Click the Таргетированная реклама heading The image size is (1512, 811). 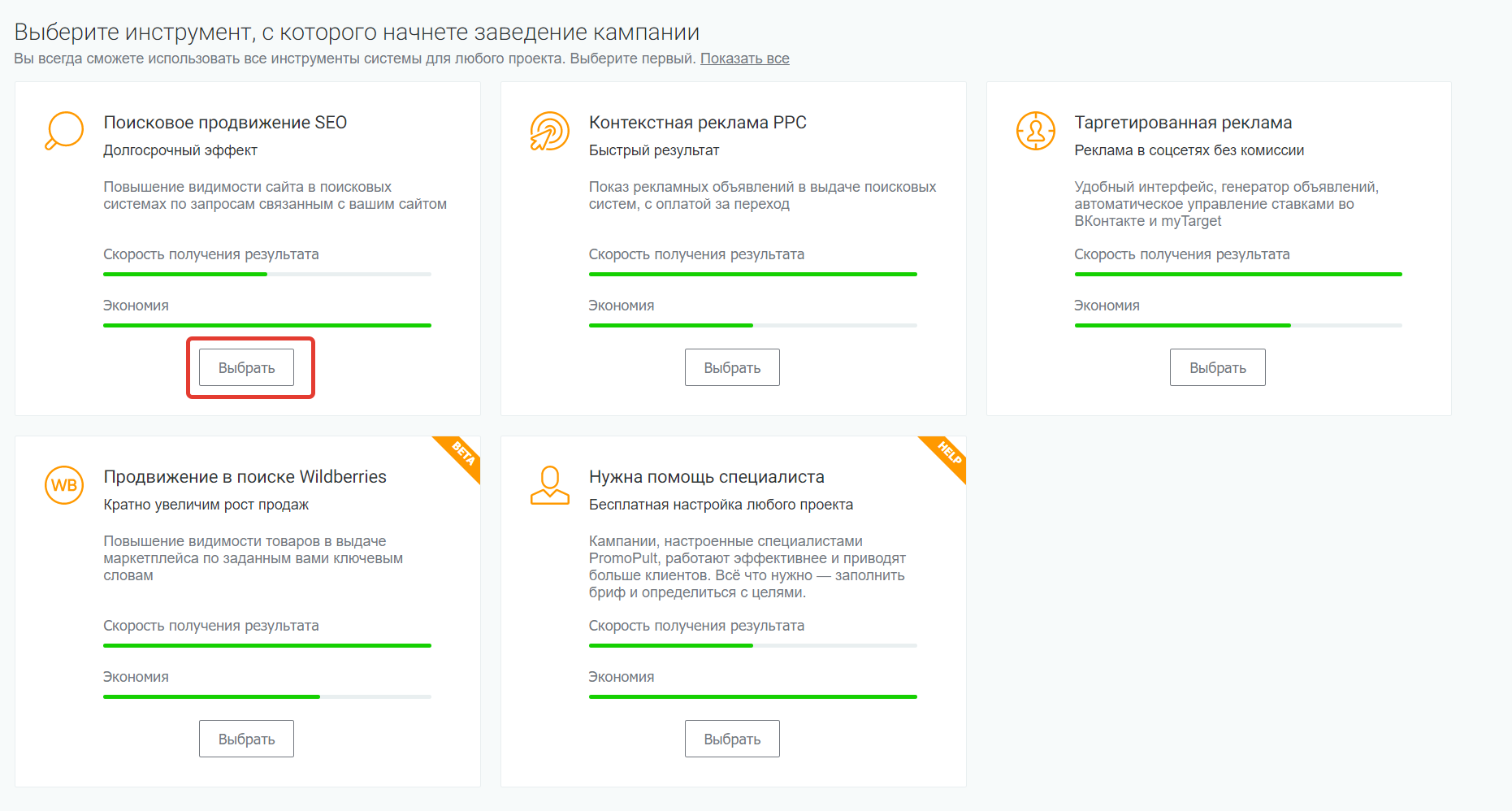coord(1183,123)
